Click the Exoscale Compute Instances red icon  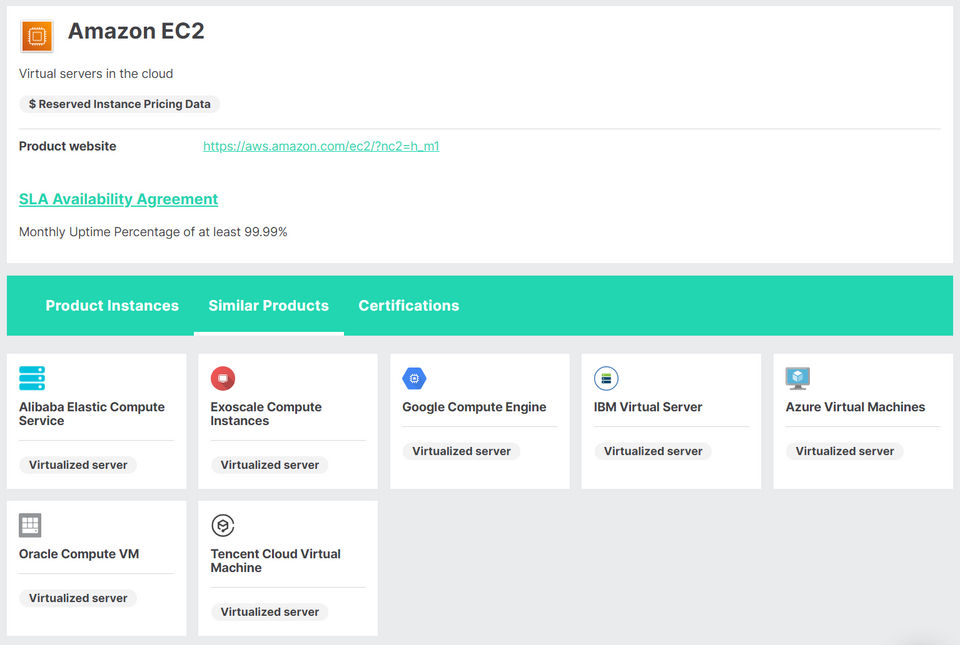point(223,378)
